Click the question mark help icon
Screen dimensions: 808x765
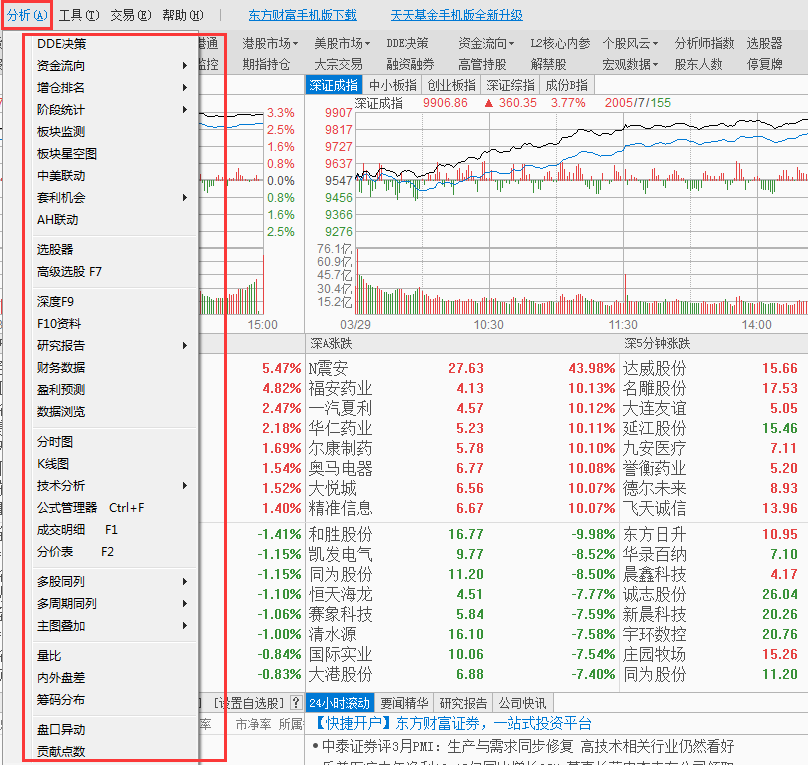click(296, 703)
